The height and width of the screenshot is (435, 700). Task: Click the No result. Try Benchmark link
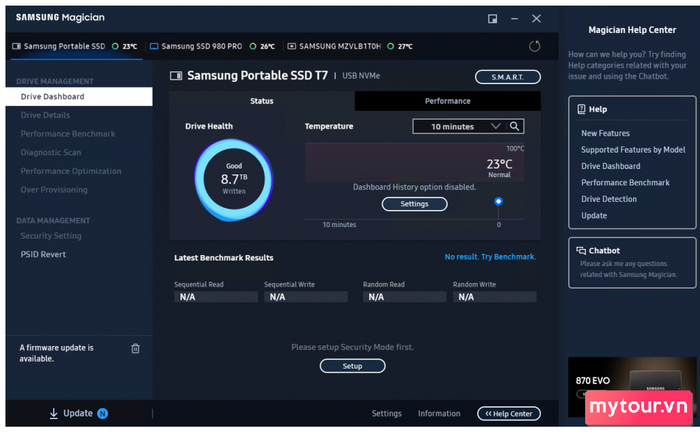[x=490, y=257]
